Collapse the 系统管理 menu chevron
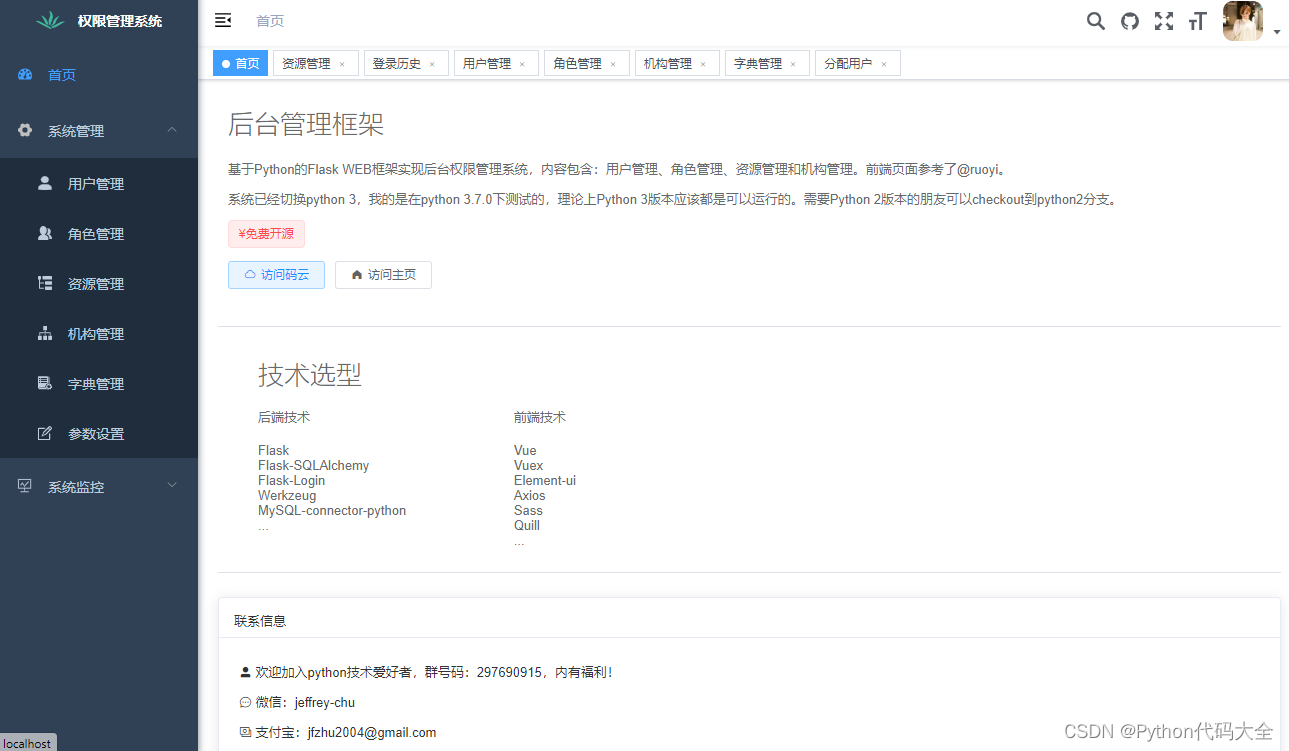 point(172,130)
